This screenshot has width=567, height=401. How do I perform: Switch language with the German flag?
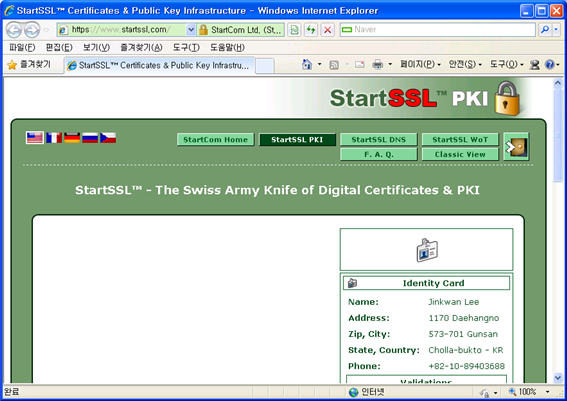(x=72, y=138)
